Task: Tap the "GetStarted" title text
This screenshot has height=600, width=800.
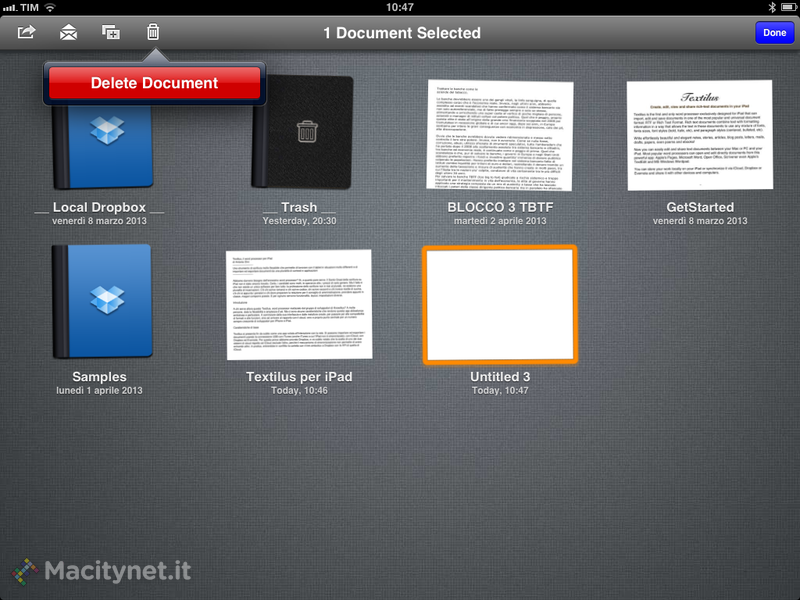Action: click(700, 207)
